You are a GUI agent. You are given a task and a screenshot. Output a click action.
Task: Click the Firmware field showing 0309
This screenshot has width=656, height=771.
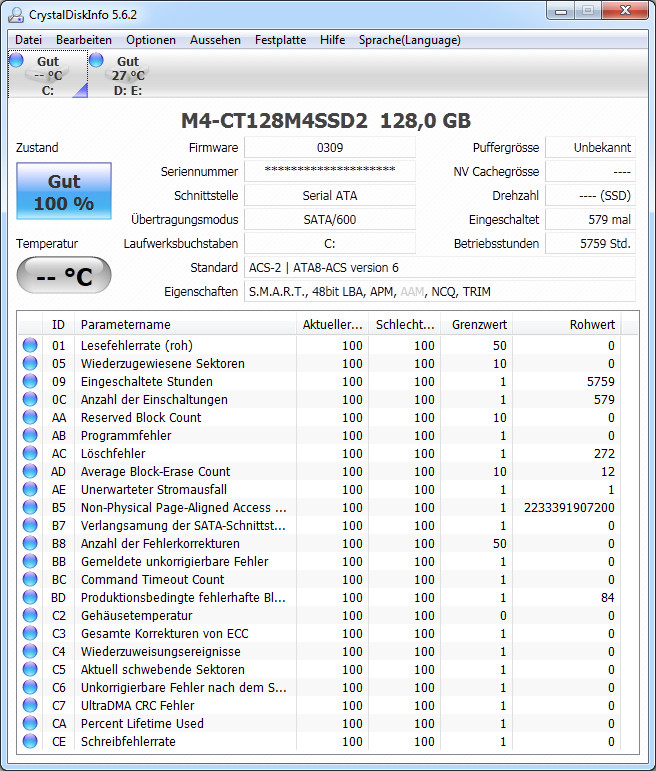click(330, 148)
